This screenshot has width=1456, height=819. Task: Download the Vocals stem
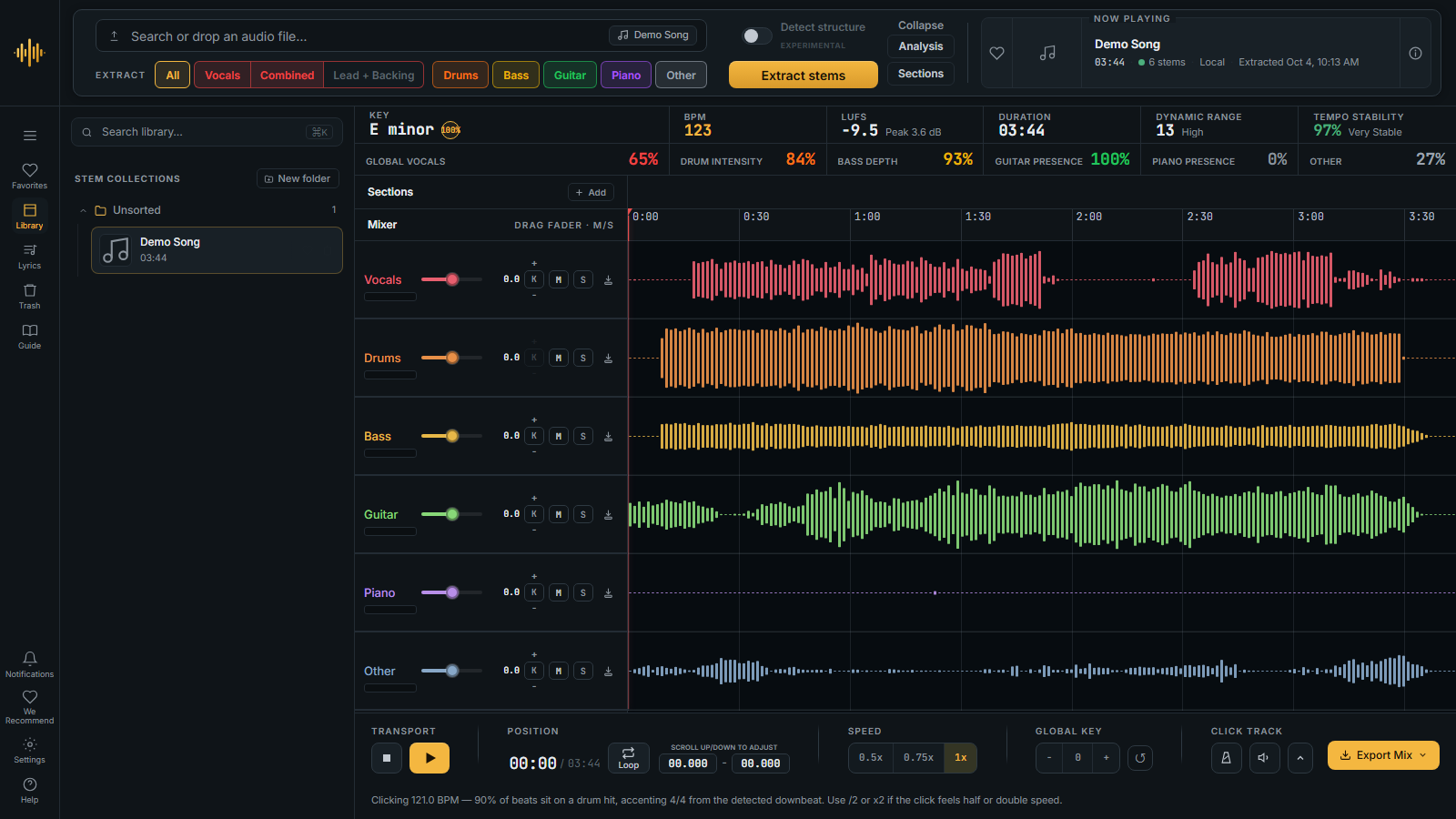coord(608,280)
